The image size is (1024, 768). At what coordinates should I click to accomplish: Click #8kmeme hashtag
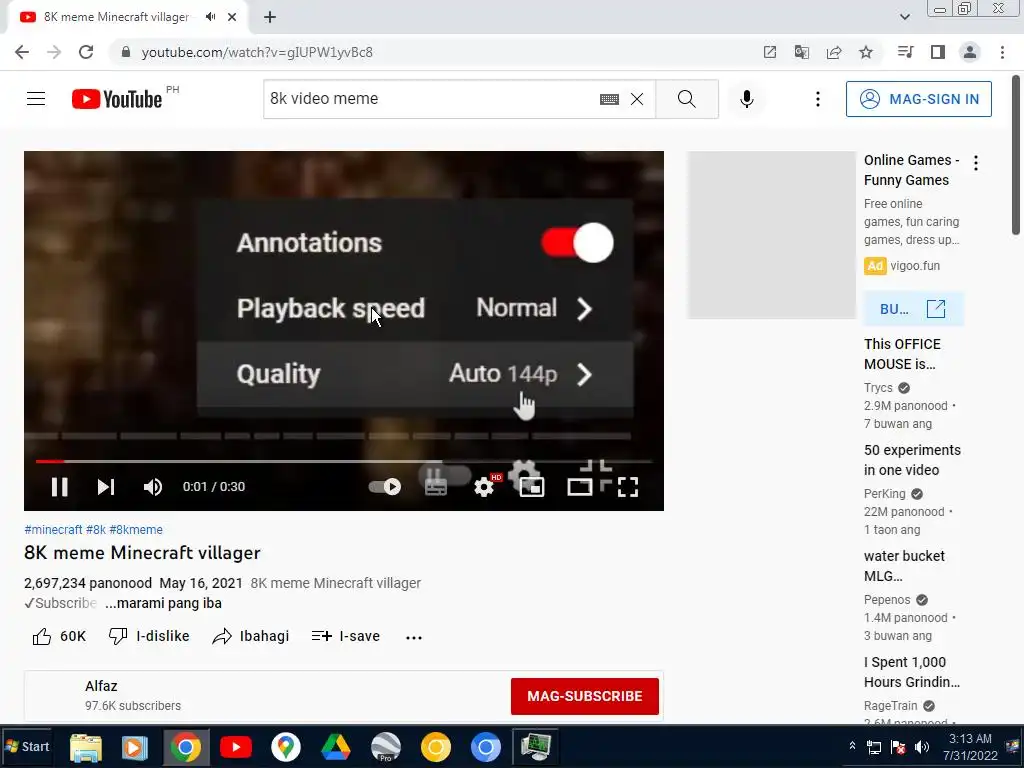[x=136, y=530]
